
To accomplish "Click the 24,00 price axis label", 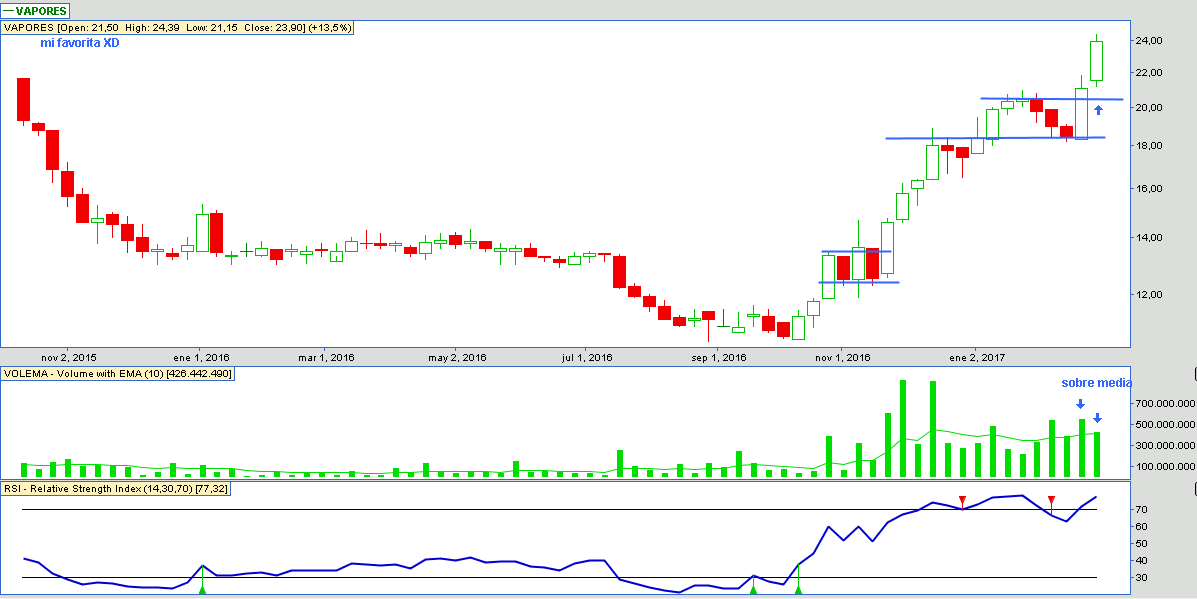I will (1148, 40).
